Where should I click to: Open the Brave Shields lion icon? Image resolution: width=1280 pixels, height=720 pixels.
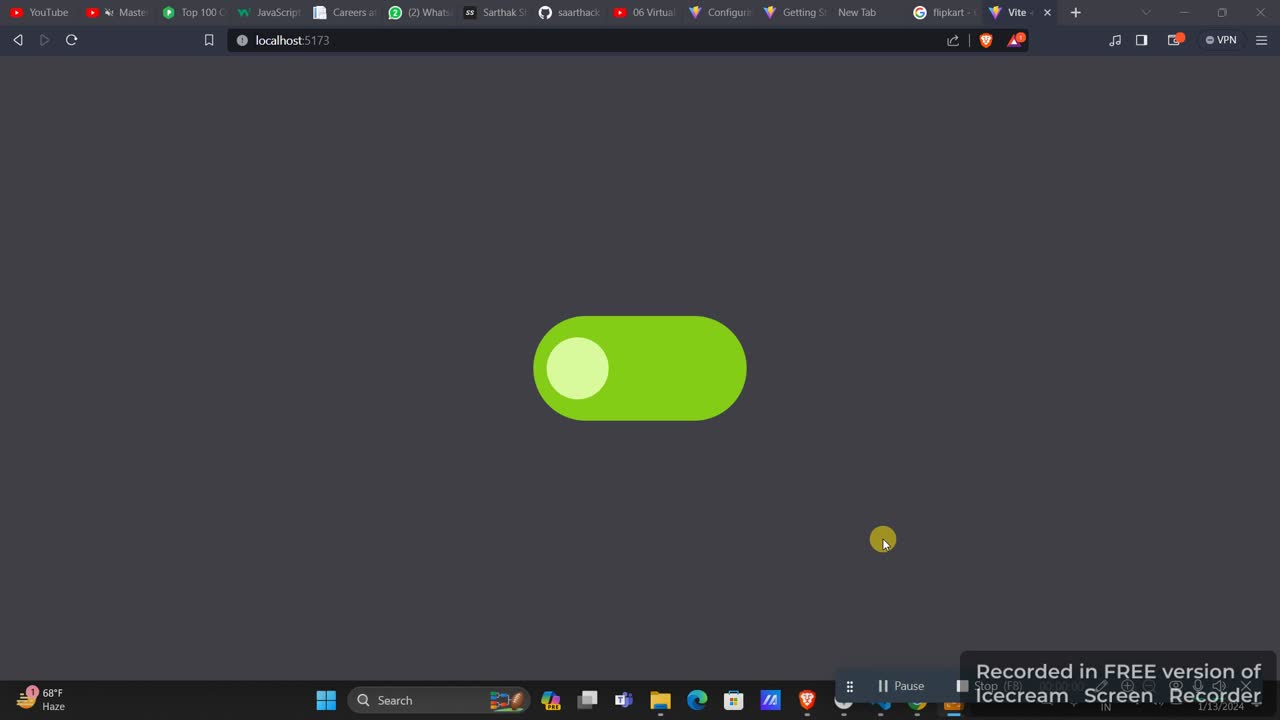coord(986,40)
